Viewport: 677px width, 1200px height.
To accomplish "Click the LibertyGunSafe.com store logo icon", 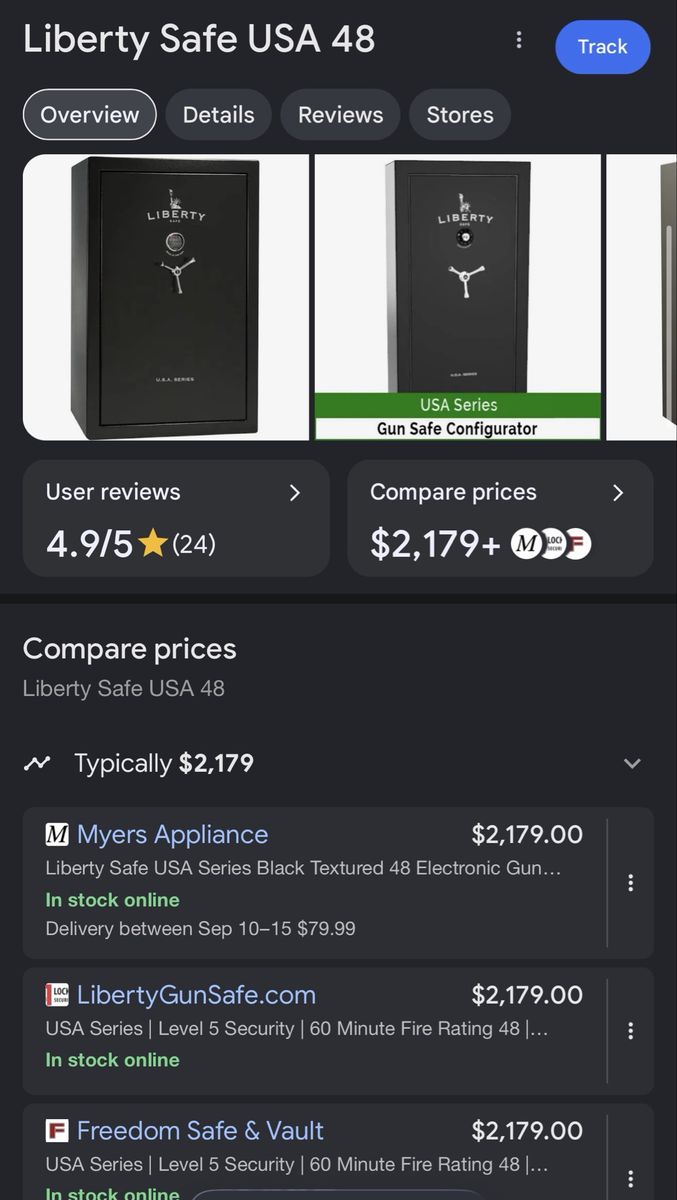I will [57, 995].
